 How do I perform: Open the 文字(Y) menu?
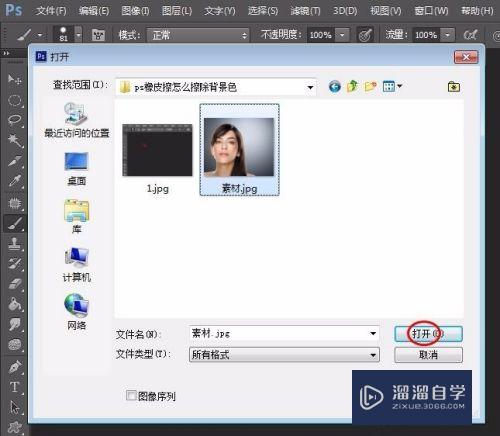220,11
